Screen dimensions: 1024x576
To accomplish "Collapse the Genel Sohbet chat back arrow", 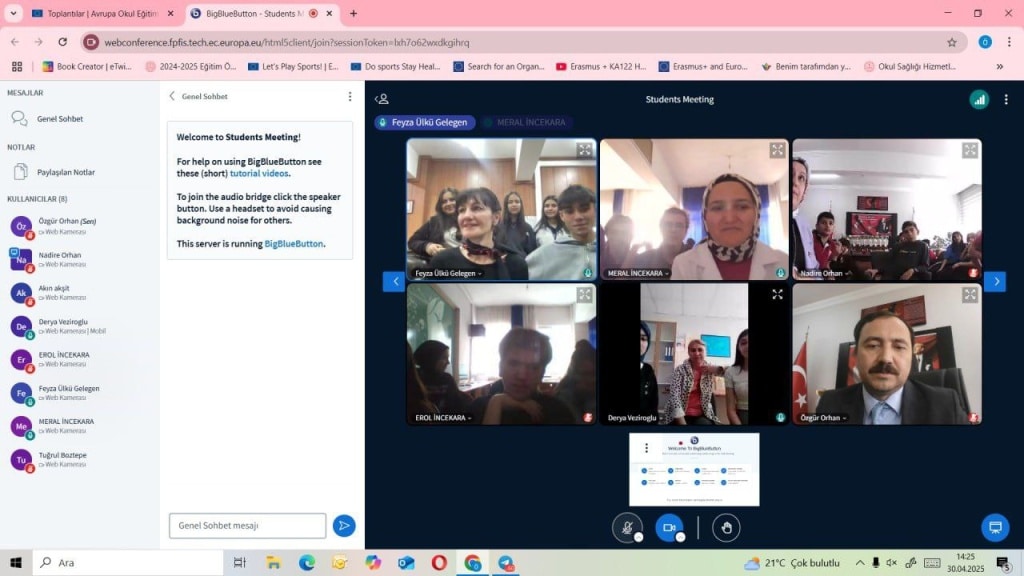I will (172, 96).
